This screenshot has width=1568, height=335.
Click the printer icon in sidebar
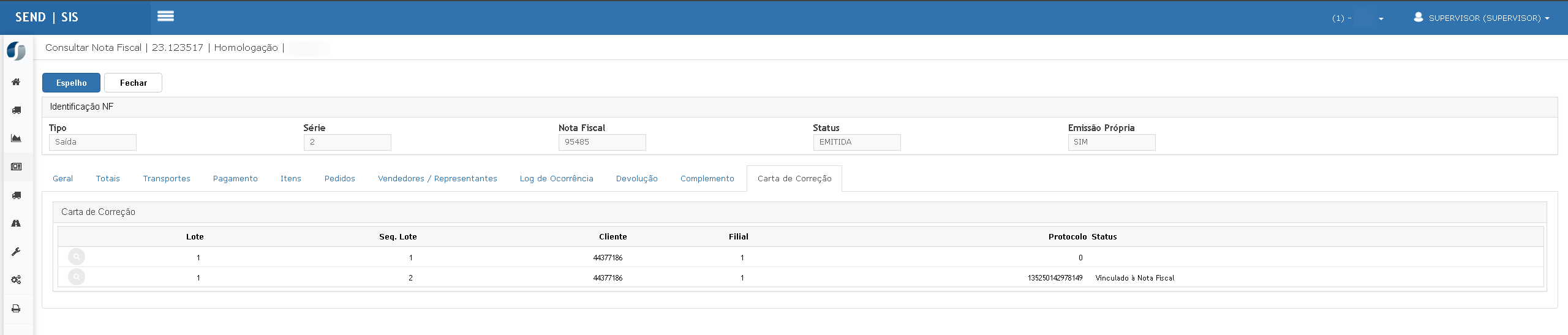point(17,309)
